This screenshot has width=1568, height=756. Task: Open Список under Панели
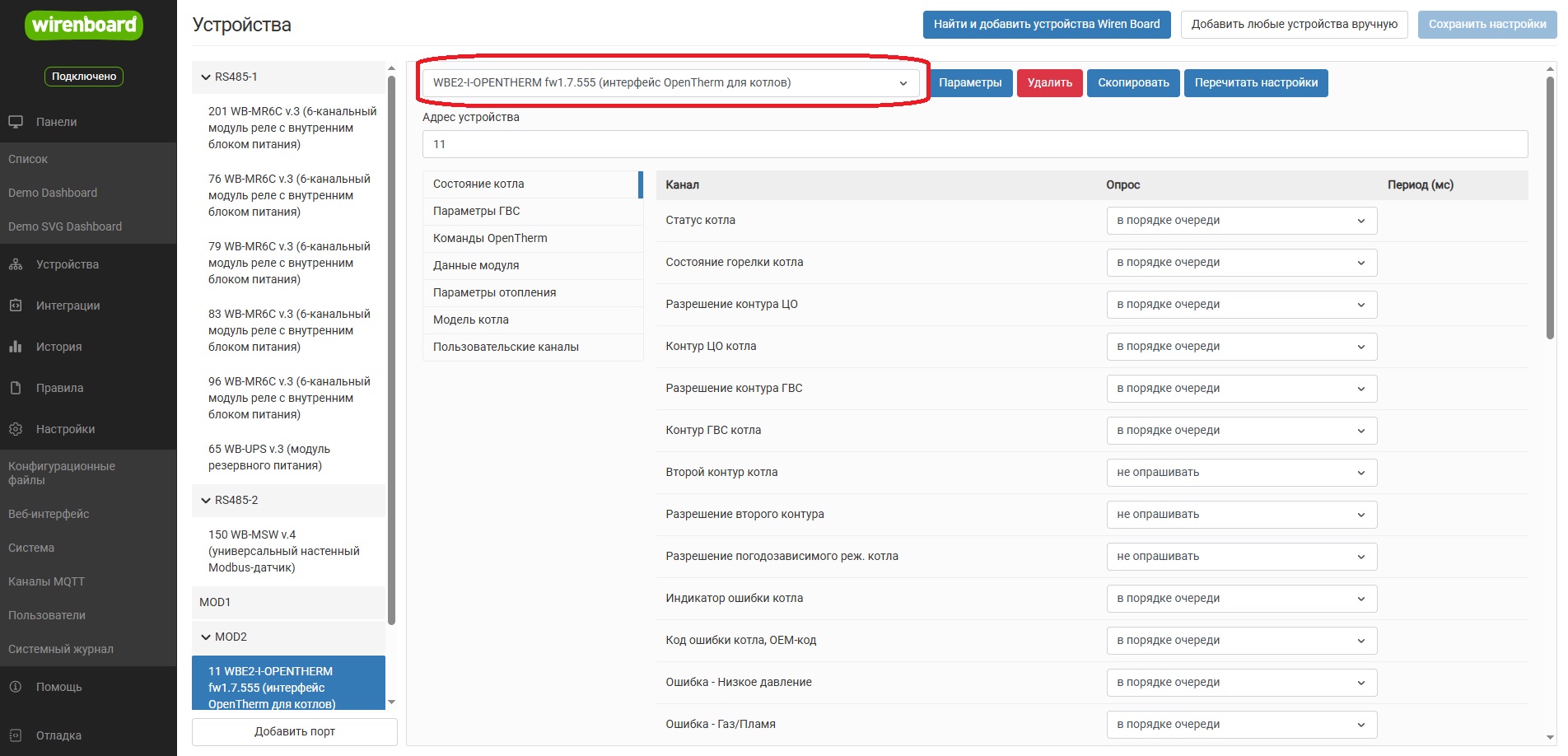tap(28, 159)
